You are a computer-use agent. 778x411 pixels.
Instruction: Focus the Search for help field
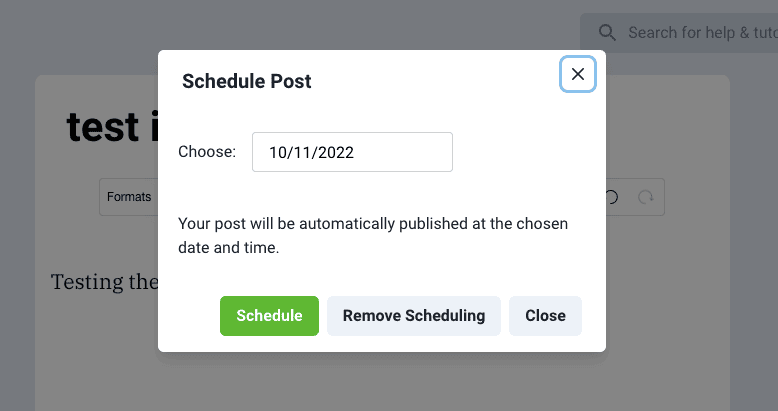(x=700, y=33)
